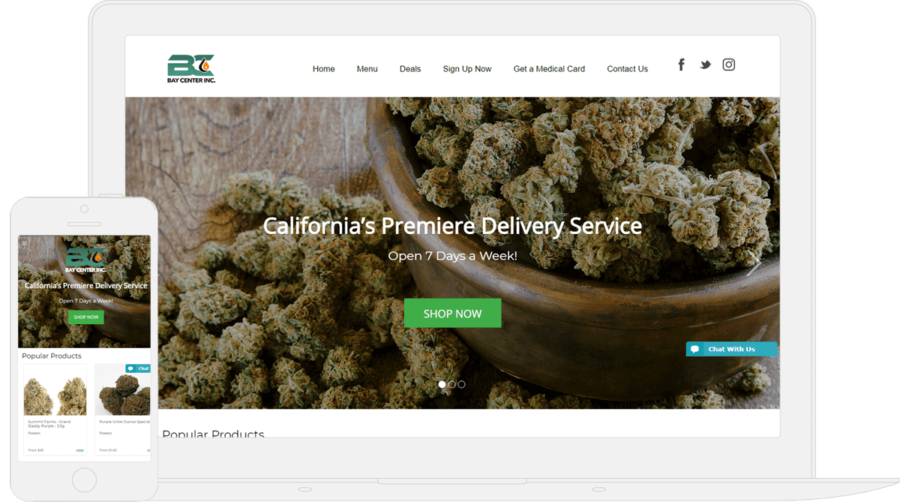This screenshot has width=900, height=502.
Task: Open the Menu navigation item
Action: (x=367, y=69)
